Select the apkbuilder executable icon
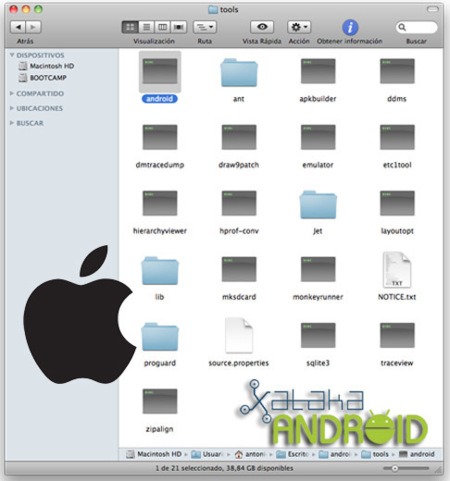The image size is (450, 481). point(318,71)
